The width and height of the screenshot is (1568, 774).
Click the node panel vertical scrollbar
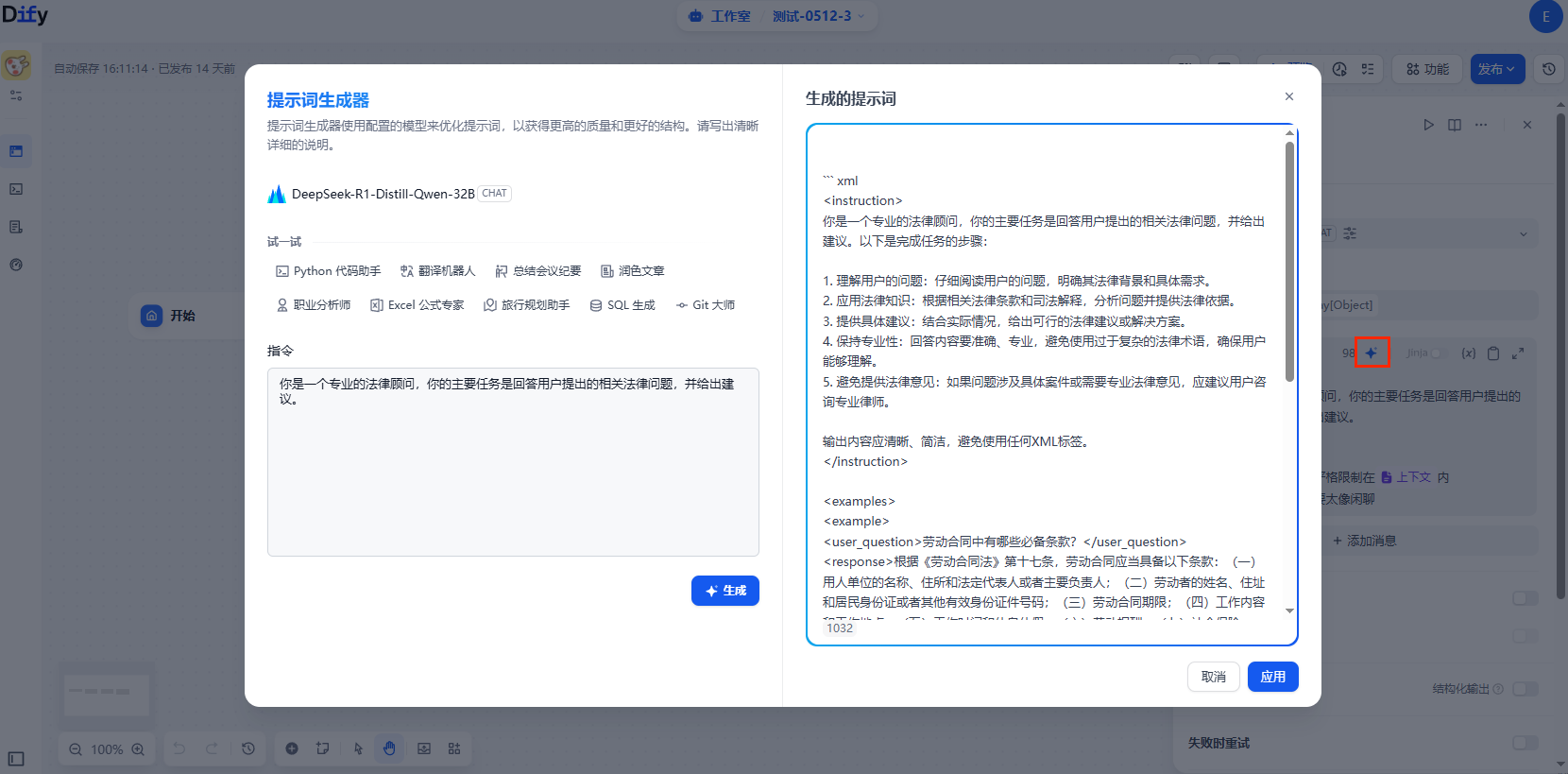coord(1560,354)
